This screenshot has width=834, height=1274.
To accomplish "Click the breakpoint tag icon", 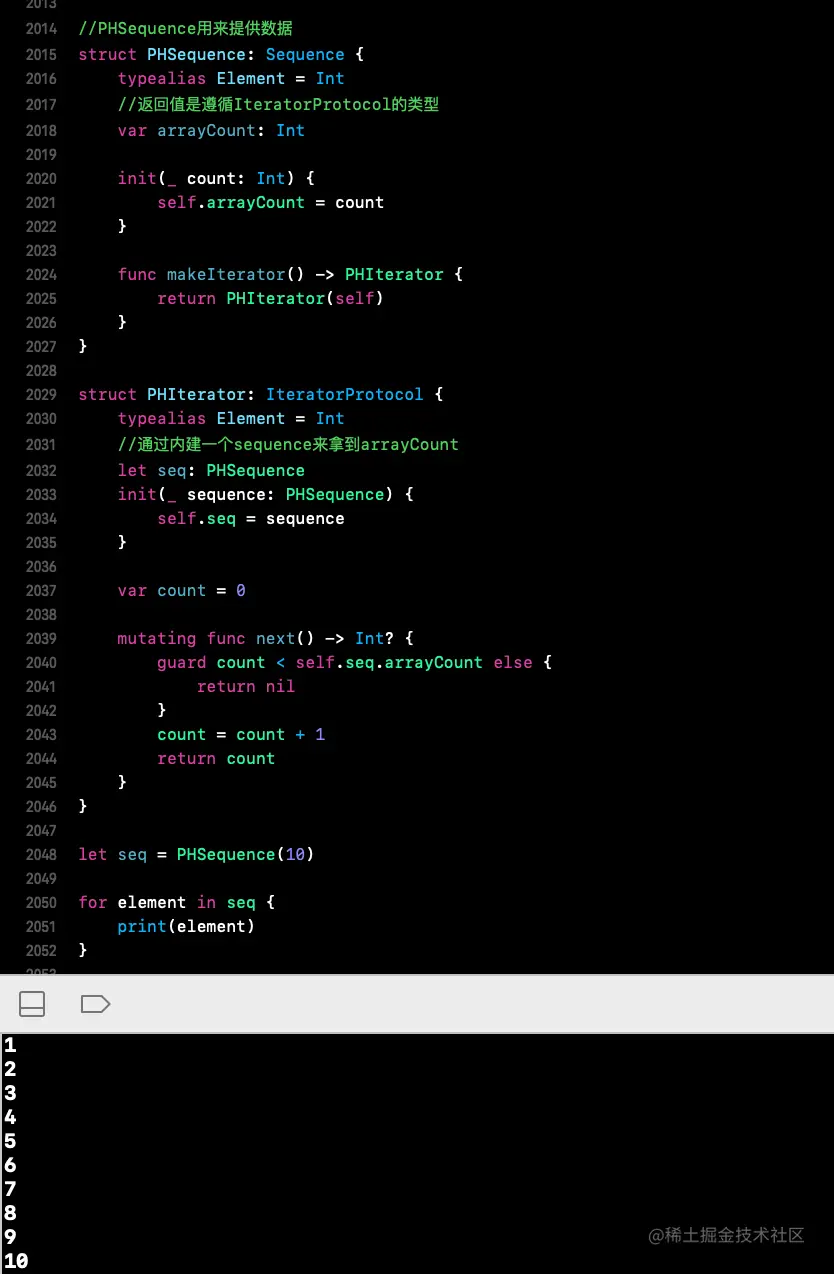I will (x=95, y=1003).
